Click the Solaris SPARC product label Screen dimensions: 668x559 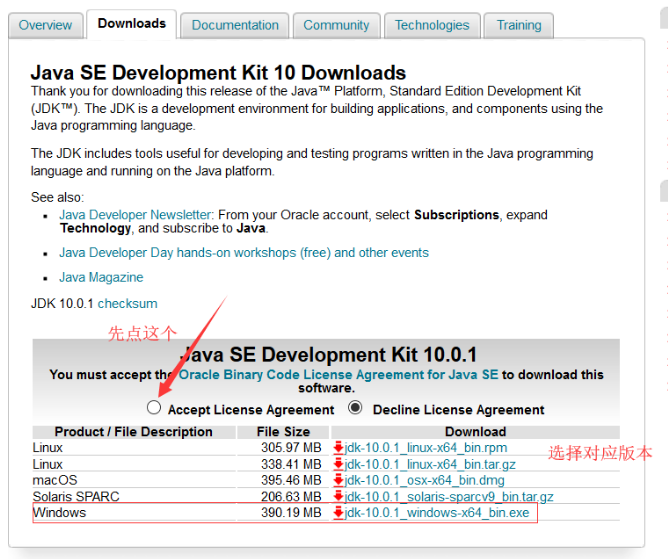click(x=76, y=497)
